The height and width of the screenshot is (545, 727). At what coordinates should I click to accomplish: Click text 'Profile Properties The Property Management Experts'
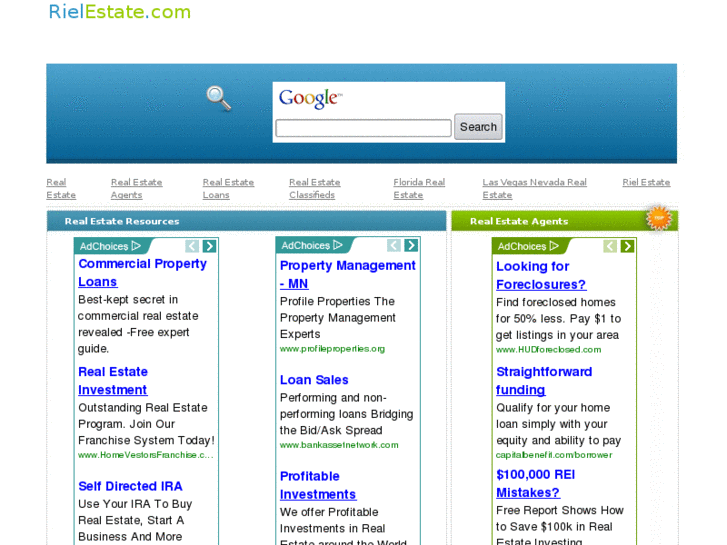[338, 318]
